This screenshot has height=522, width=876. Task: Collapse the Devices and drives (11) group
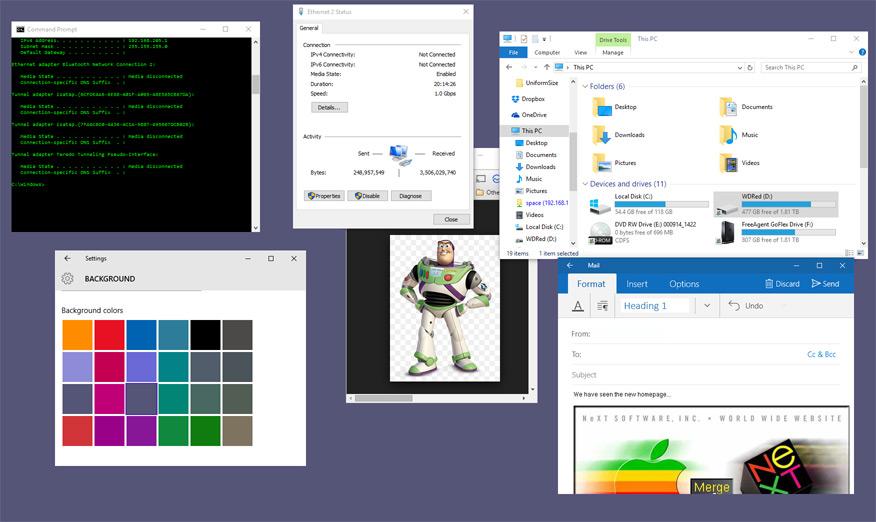(585, 184)
